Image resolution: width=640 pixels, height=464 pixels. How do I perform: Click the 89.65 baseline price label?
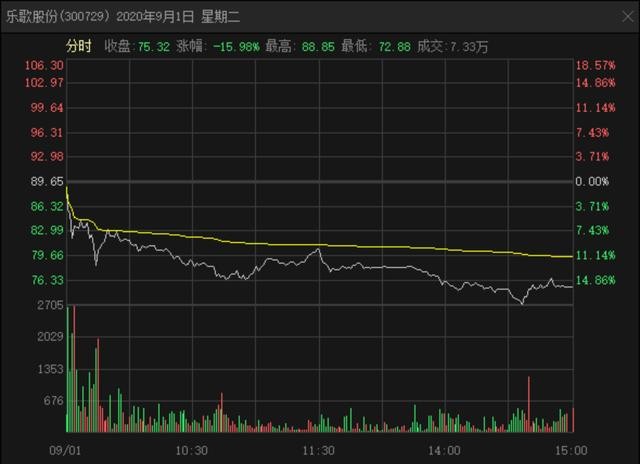click(47, 182)
